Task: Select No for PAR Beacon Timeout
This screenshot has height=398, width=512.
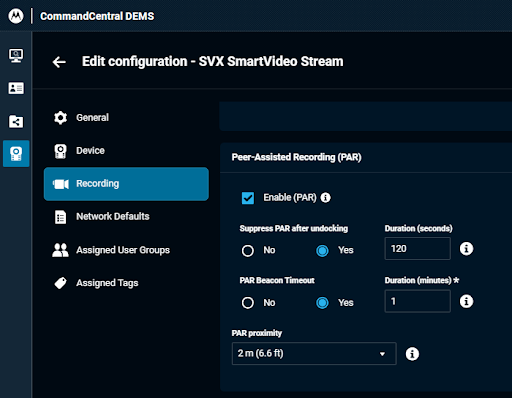Action: (x=248, y=303)
